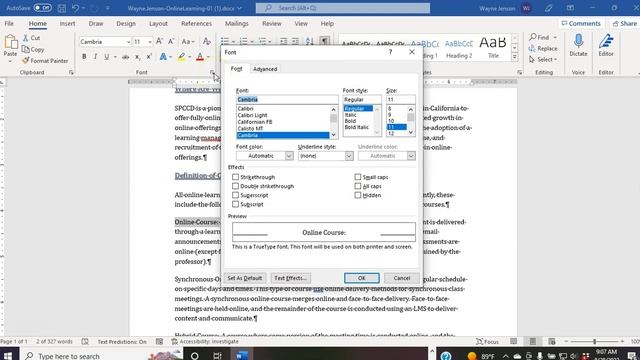Switch to the Advanced tab in Font dialog

pos(265,69)
